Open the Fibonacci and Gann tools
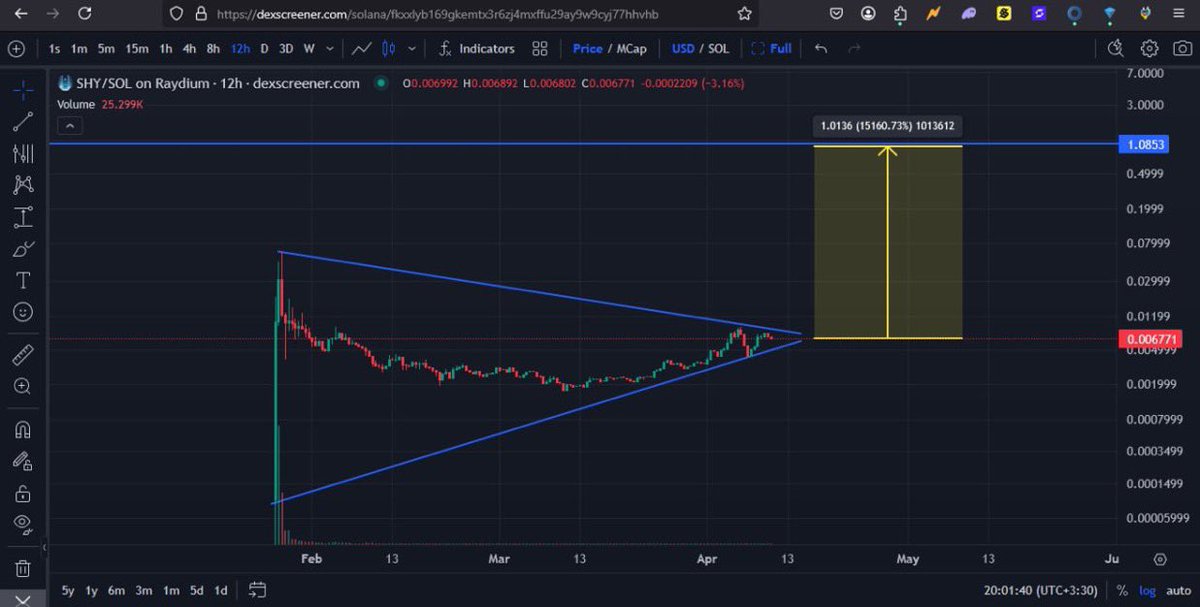The image size is (1200, 607). tap(23, 153)
